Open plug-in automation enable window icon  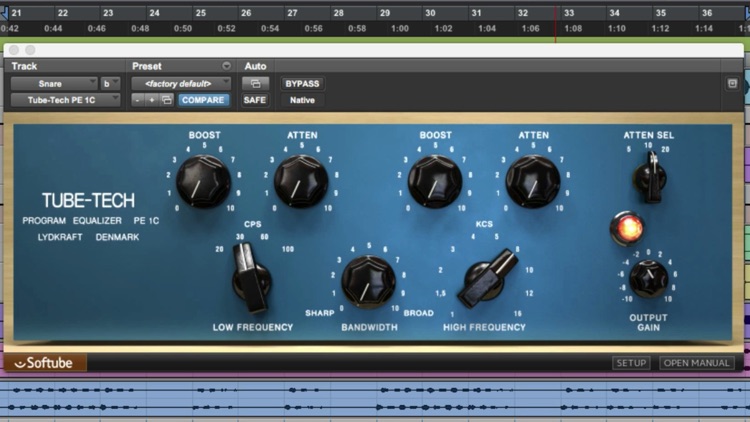[255, 84]
